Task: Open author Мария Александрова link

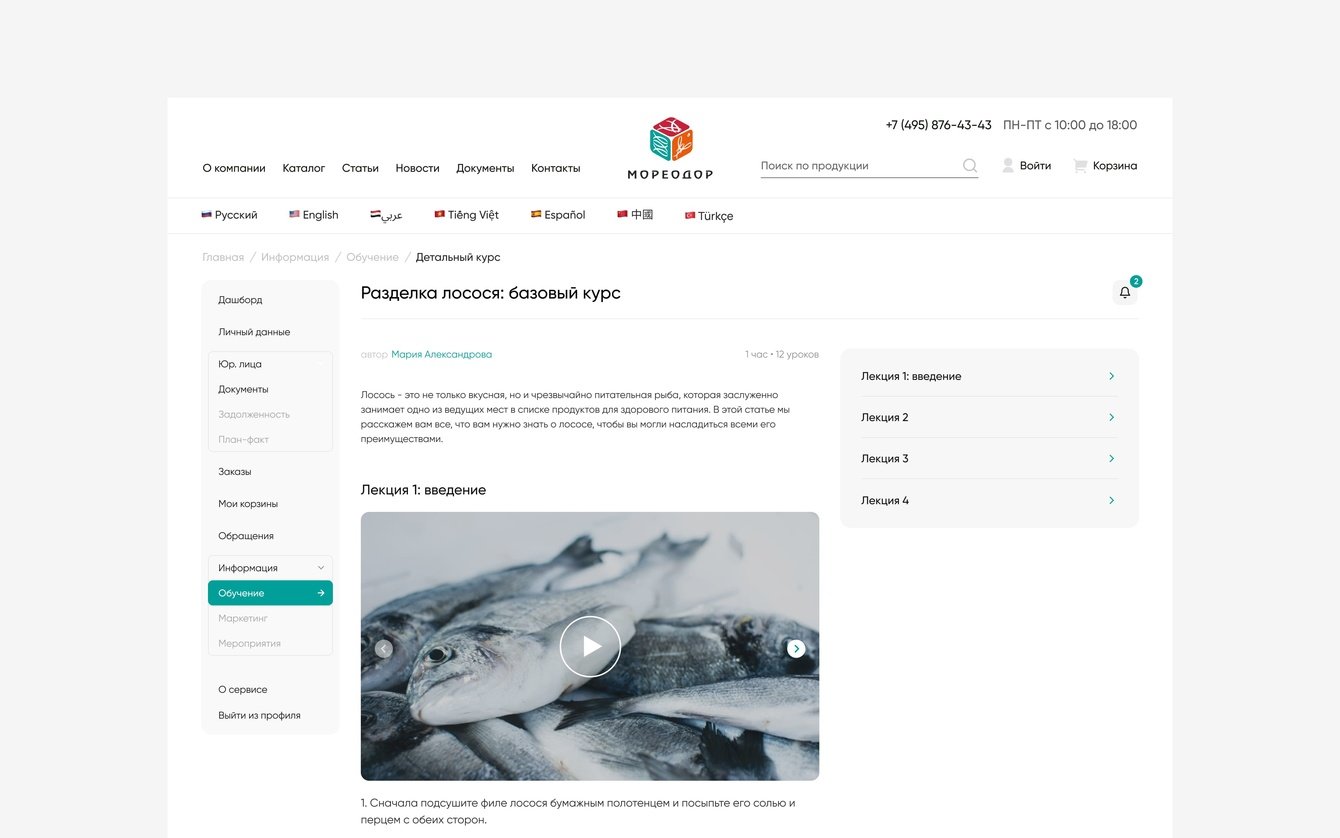Action: click(x=441, y=355)
